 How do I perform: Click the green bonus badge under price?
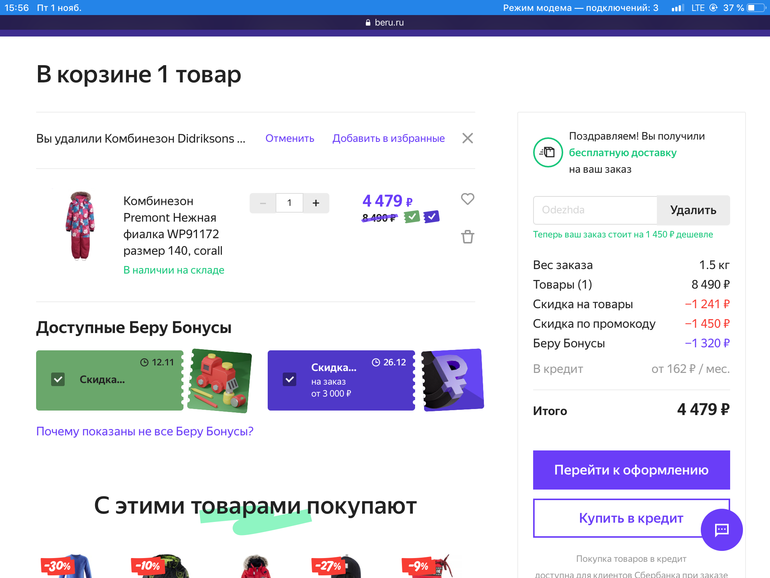(412, 217)
